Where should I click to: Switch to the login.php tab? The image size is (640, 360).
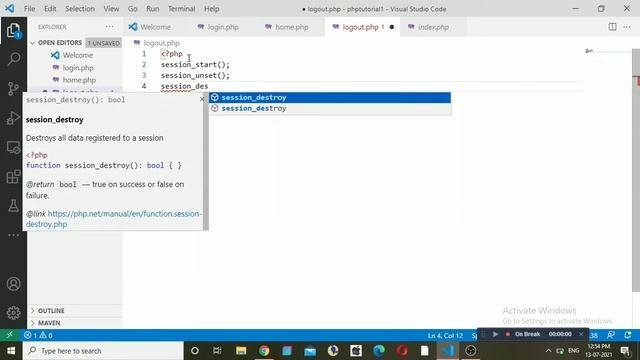(224, 27)
